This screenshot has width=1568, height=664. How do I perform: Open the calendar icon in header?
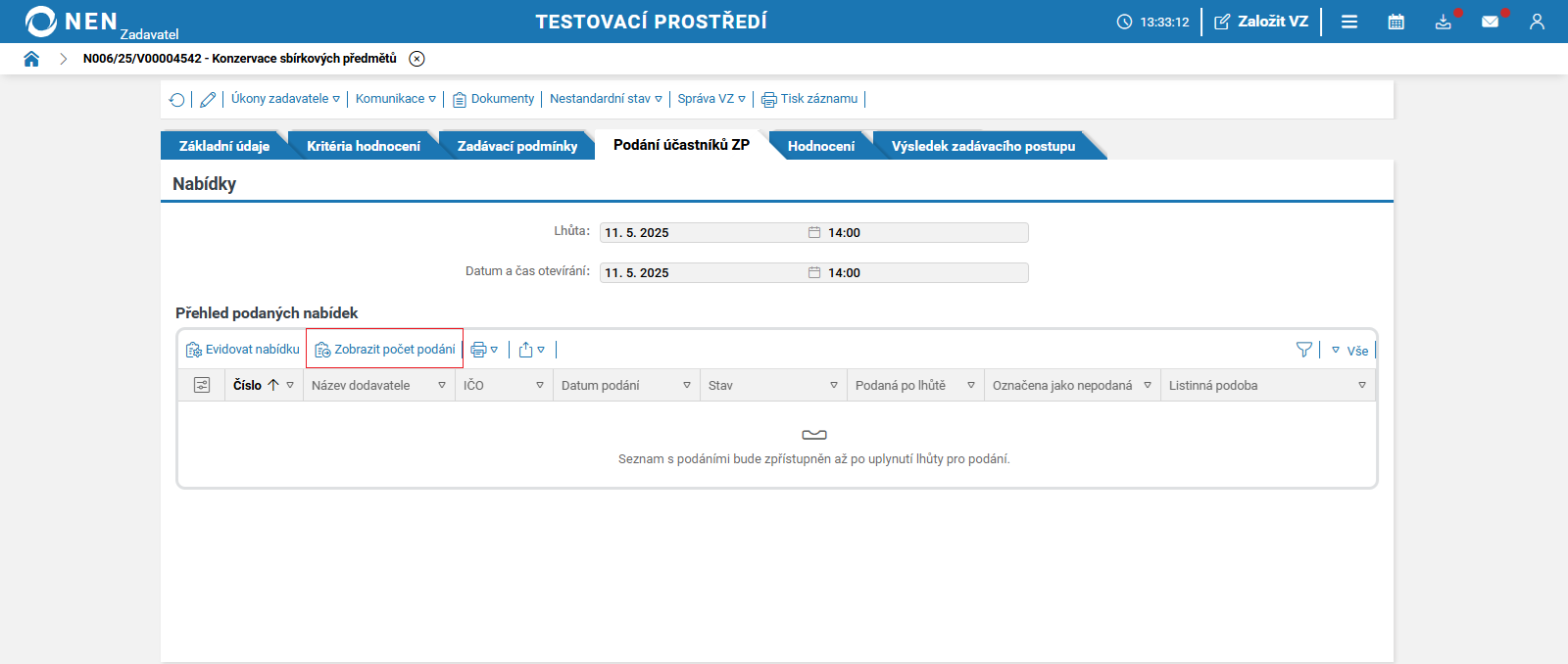[x=1396, y=22]
